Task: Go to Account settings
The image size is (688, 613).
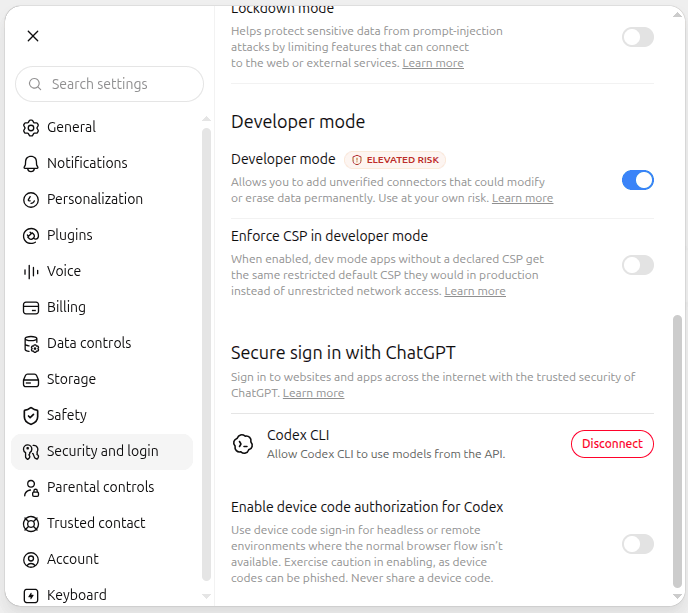Action: point(102,559)
